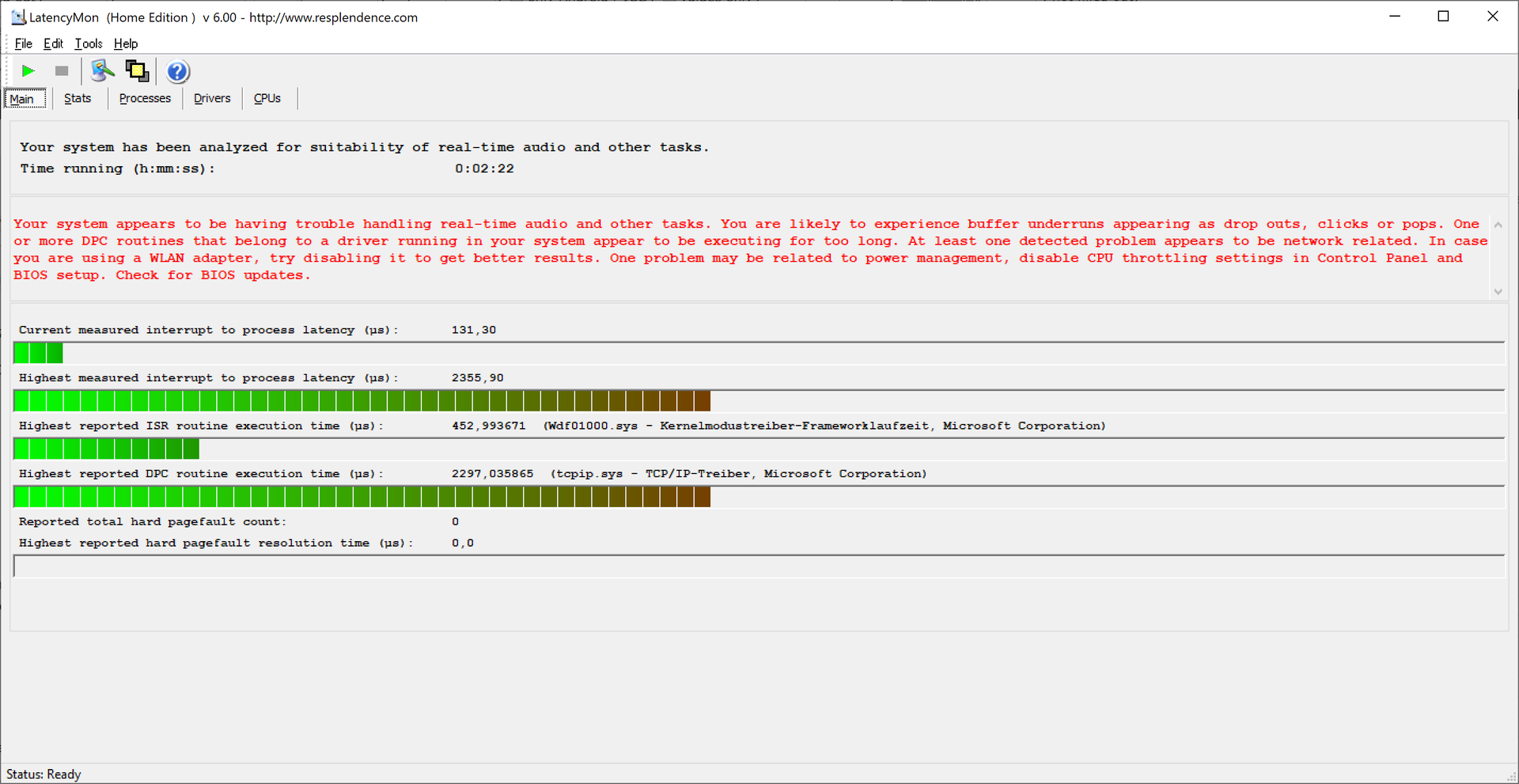Click the highest ISR routine execution bar
Screen dimensions: 1519x784
click(x=107, y=449)
